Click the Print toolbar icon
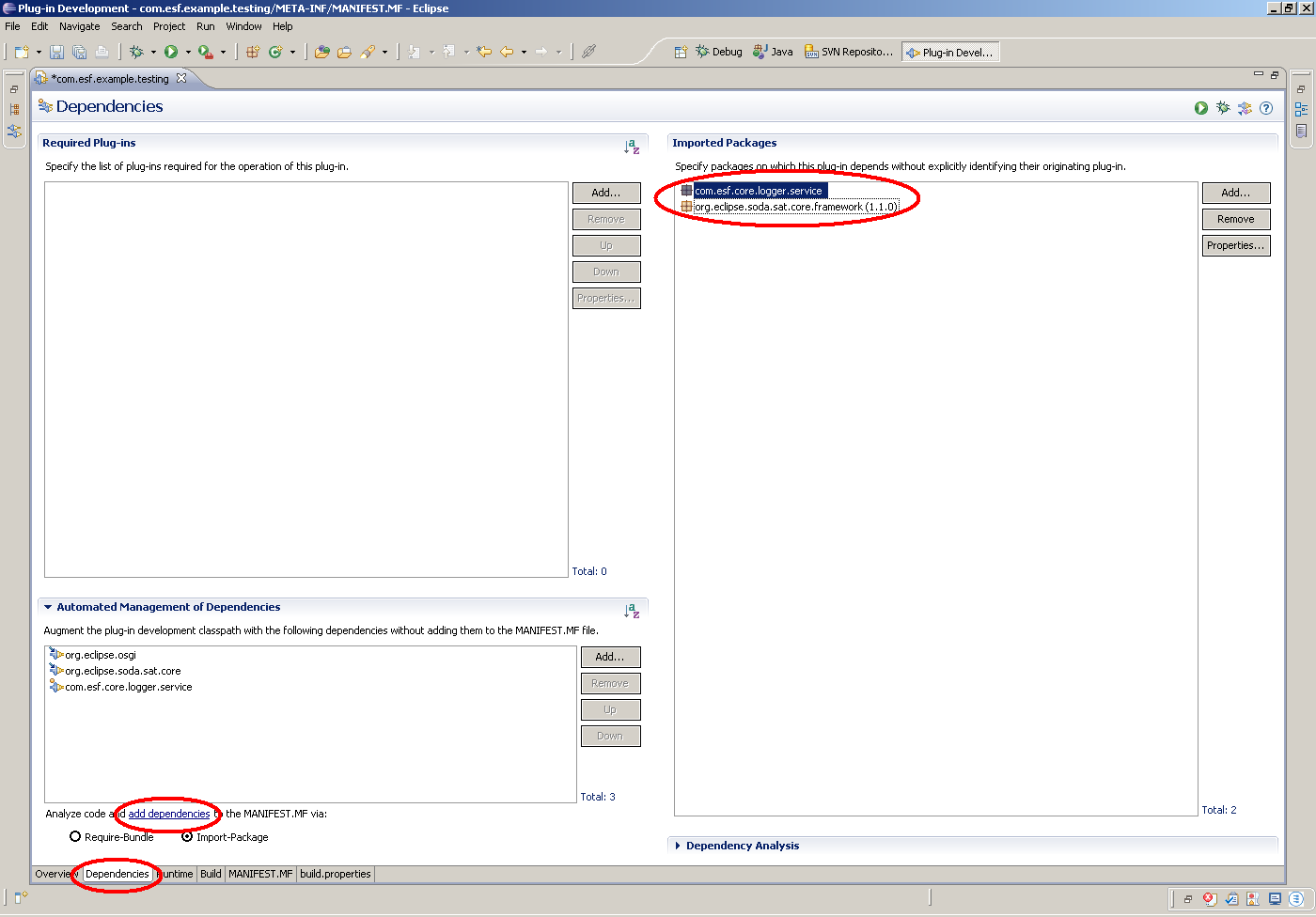Image resolution: width=1316 pixels, height=917 pixels. tap(102, 52)
